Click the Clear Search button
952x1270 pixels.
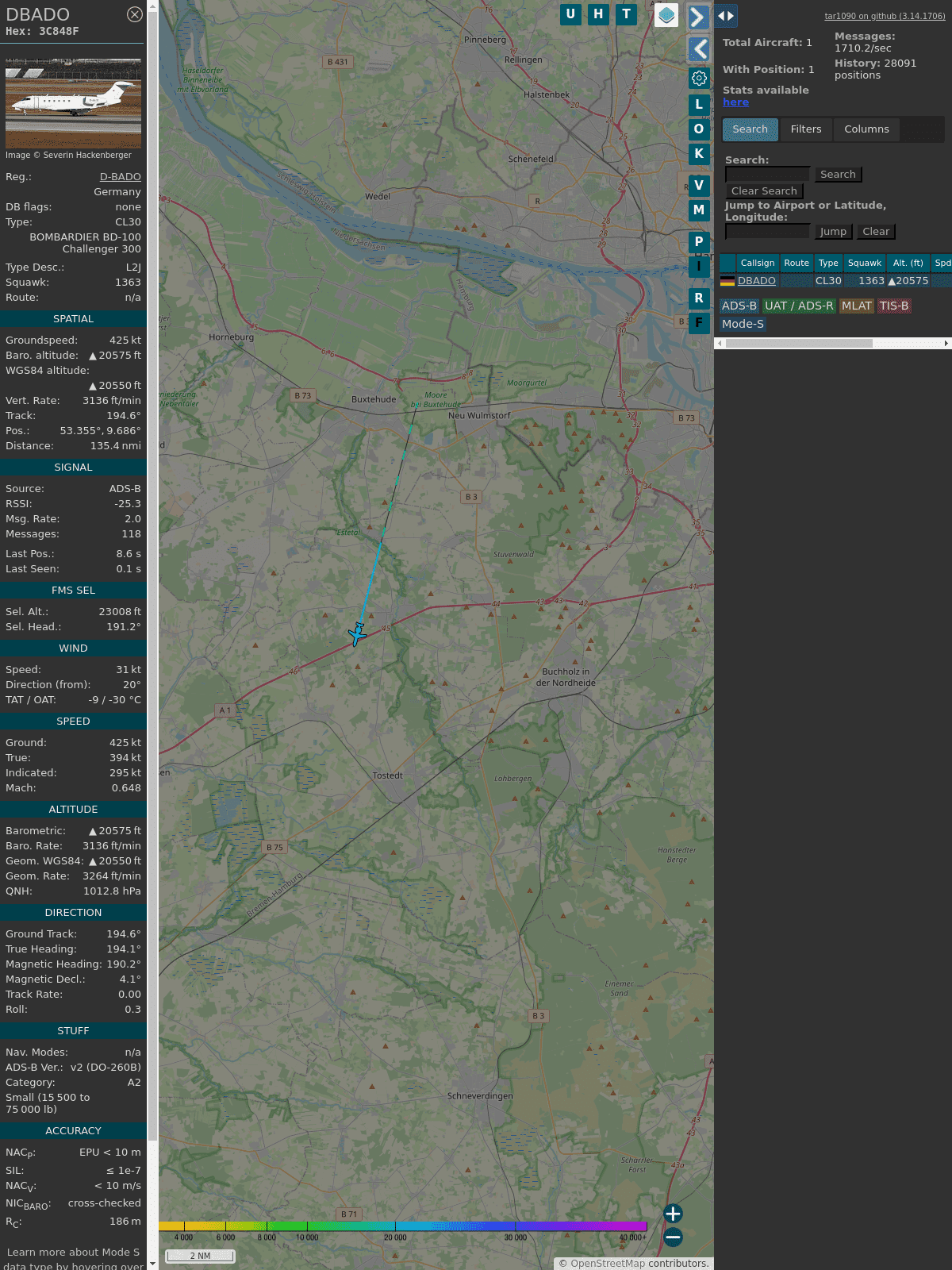coord(764,191)
